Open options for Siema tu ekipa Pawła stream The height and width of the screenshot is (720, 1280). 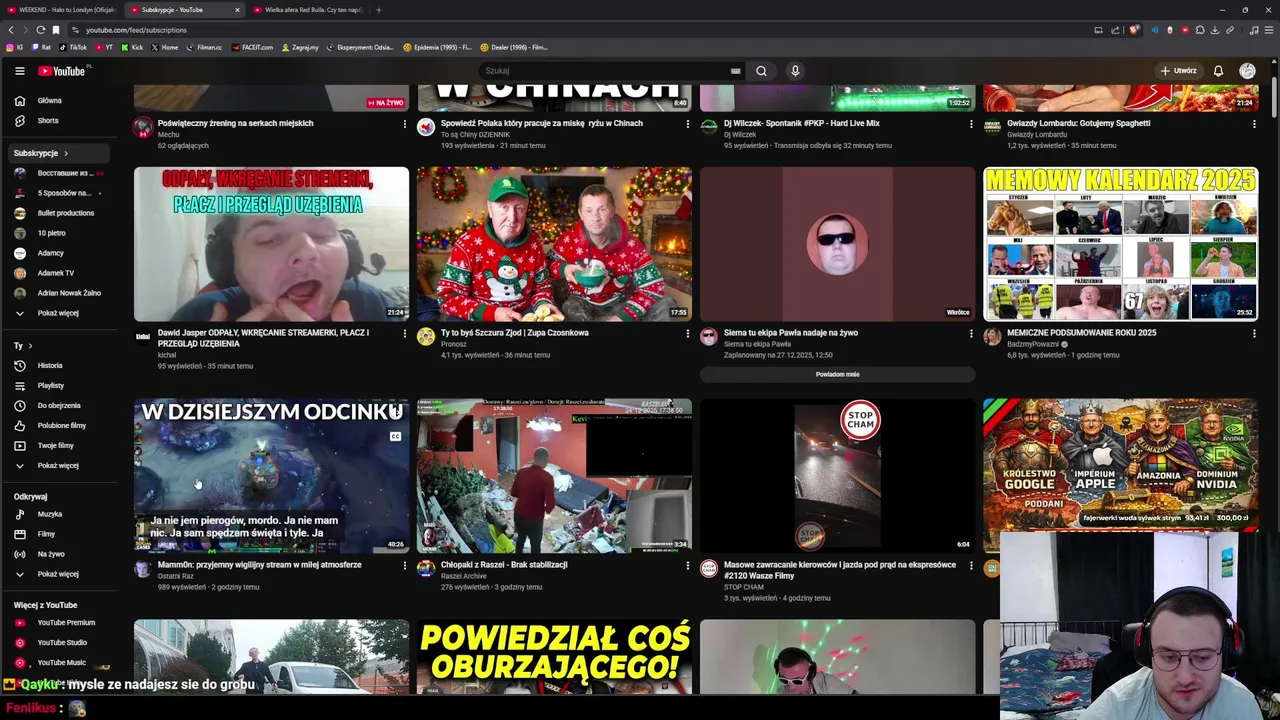pyautogui.click(x=970, y=334)
